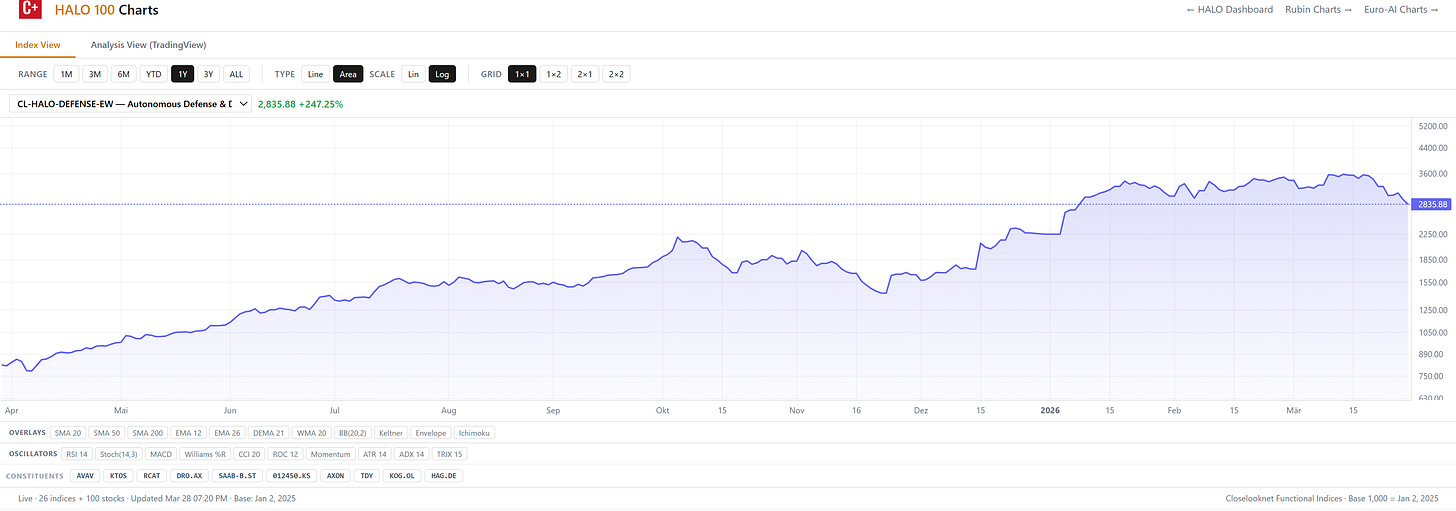
Task: Set range to ALL
Action: click(x=236, y=74)
